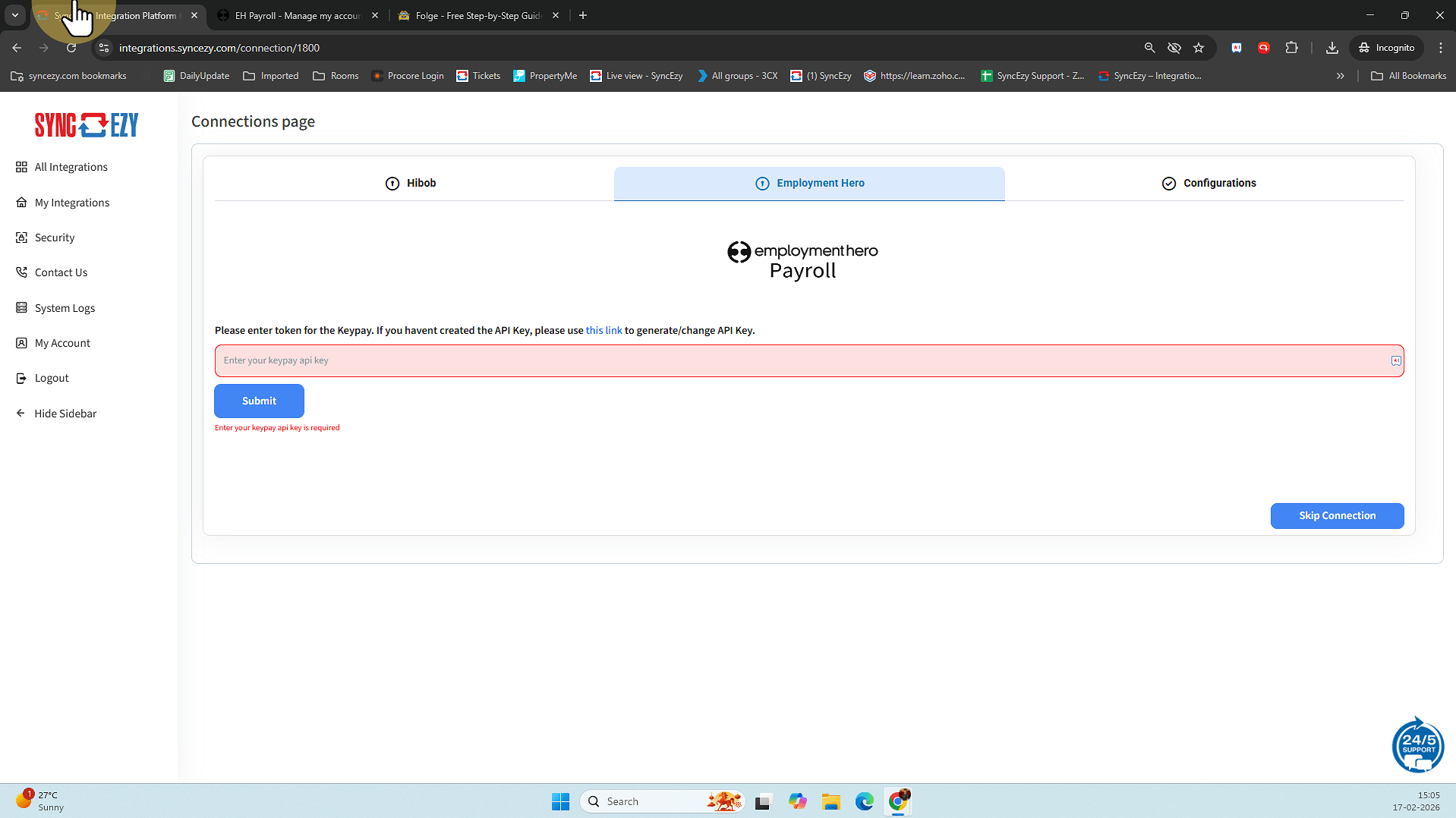Open the 24/5 support chat widget
This screenshot has width=1456, height=818.
click(x=1417, y=745)
